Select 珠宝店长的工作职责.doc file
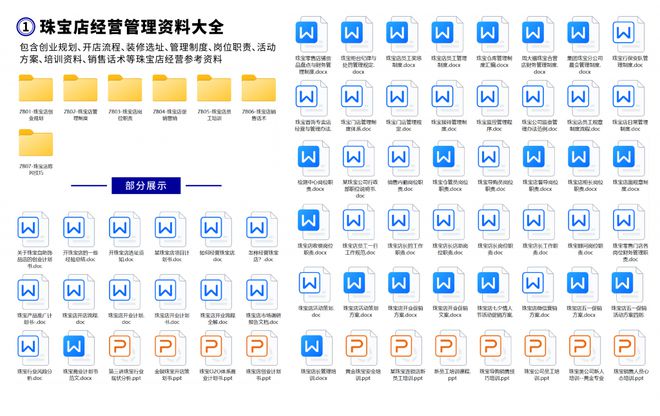The width and height of the screenshot is (660, 416). tap(403, 222)
